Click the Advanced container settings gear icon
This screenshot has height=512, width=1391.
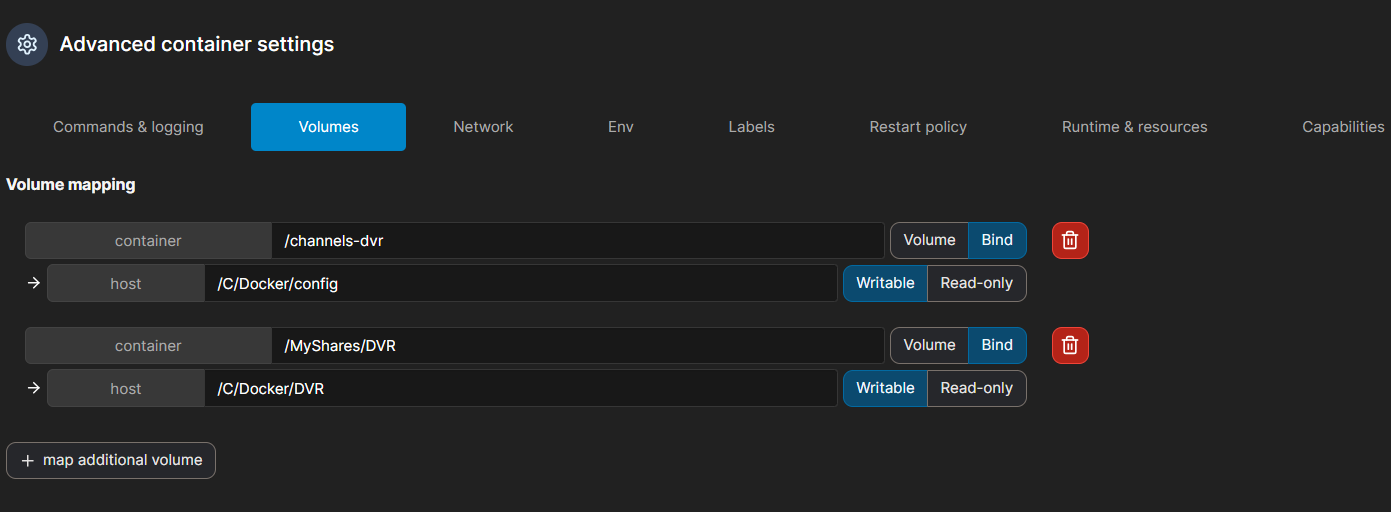[27, 45]
